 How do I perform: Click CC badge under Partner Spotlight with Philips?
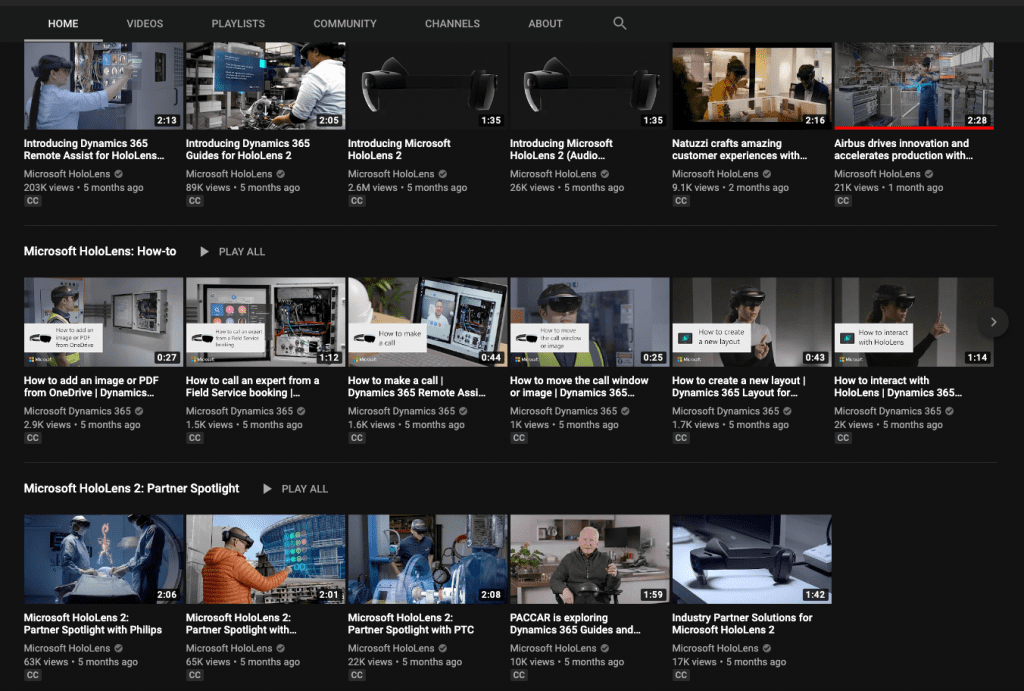pyautogui.click(x=33, y=675)
